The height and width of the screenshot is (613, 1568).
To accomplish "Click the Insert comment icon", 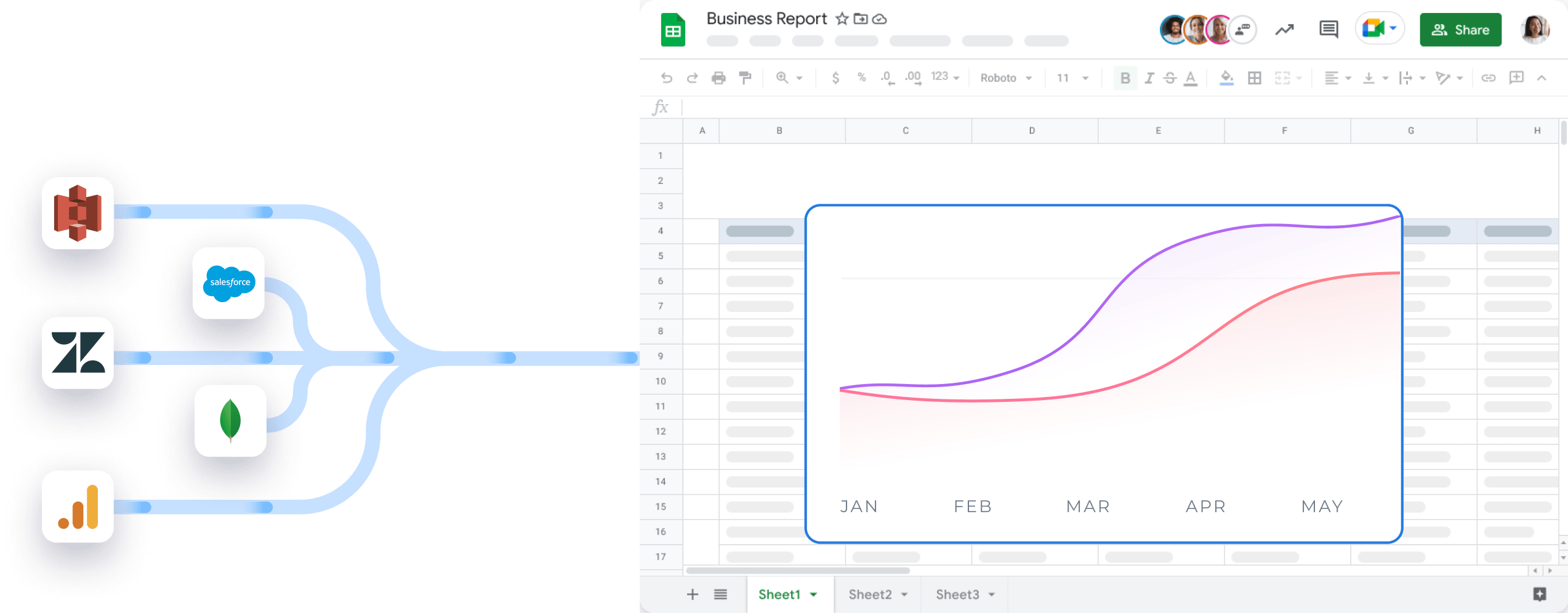I will click(1516, 78).
